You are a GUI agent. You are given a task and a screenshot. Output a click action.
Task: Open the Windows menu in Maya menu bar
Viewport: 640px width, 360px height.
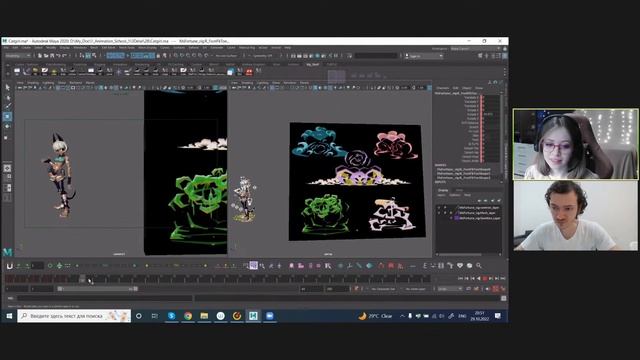pos(80,48)
